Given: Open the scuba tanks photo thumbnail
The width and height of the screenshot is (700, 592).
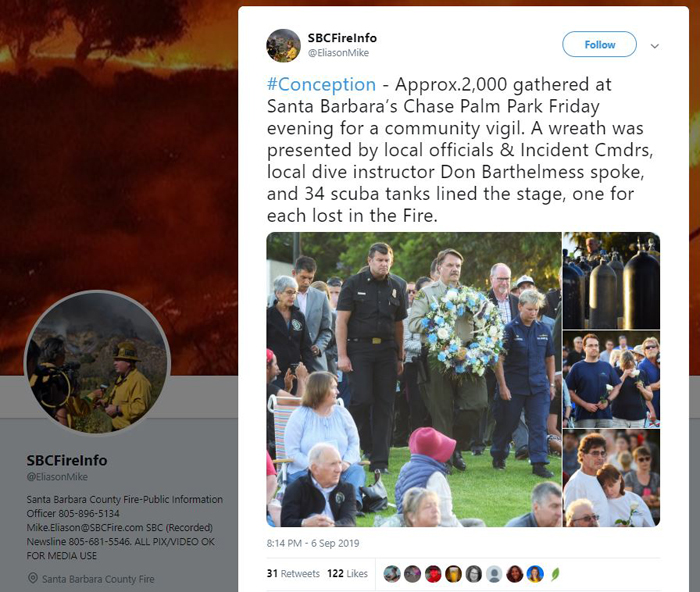Looking at the screenshot, I should pos(612,280).
